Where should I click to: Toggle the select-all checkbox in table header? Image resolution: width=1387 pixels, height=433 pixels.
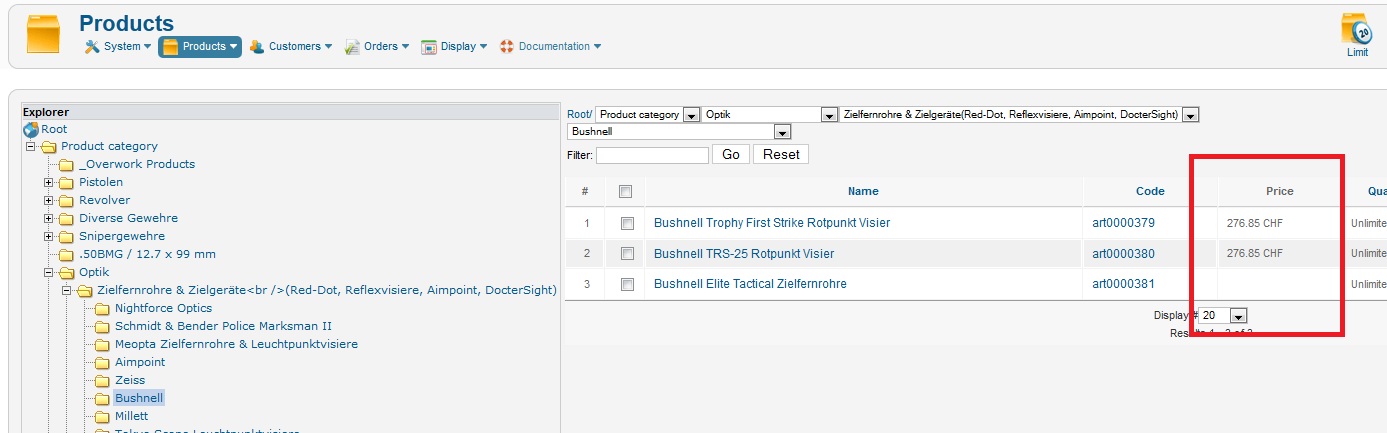(x=626, y=192)
